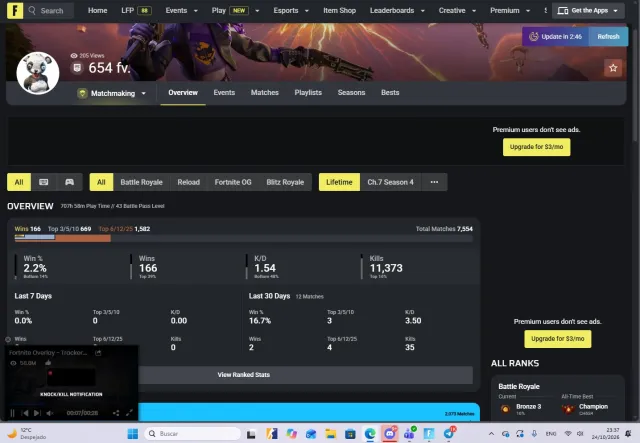Filter stats to Reload mode
The width and height of the screenshot is (640, 443).
(189, 182)
